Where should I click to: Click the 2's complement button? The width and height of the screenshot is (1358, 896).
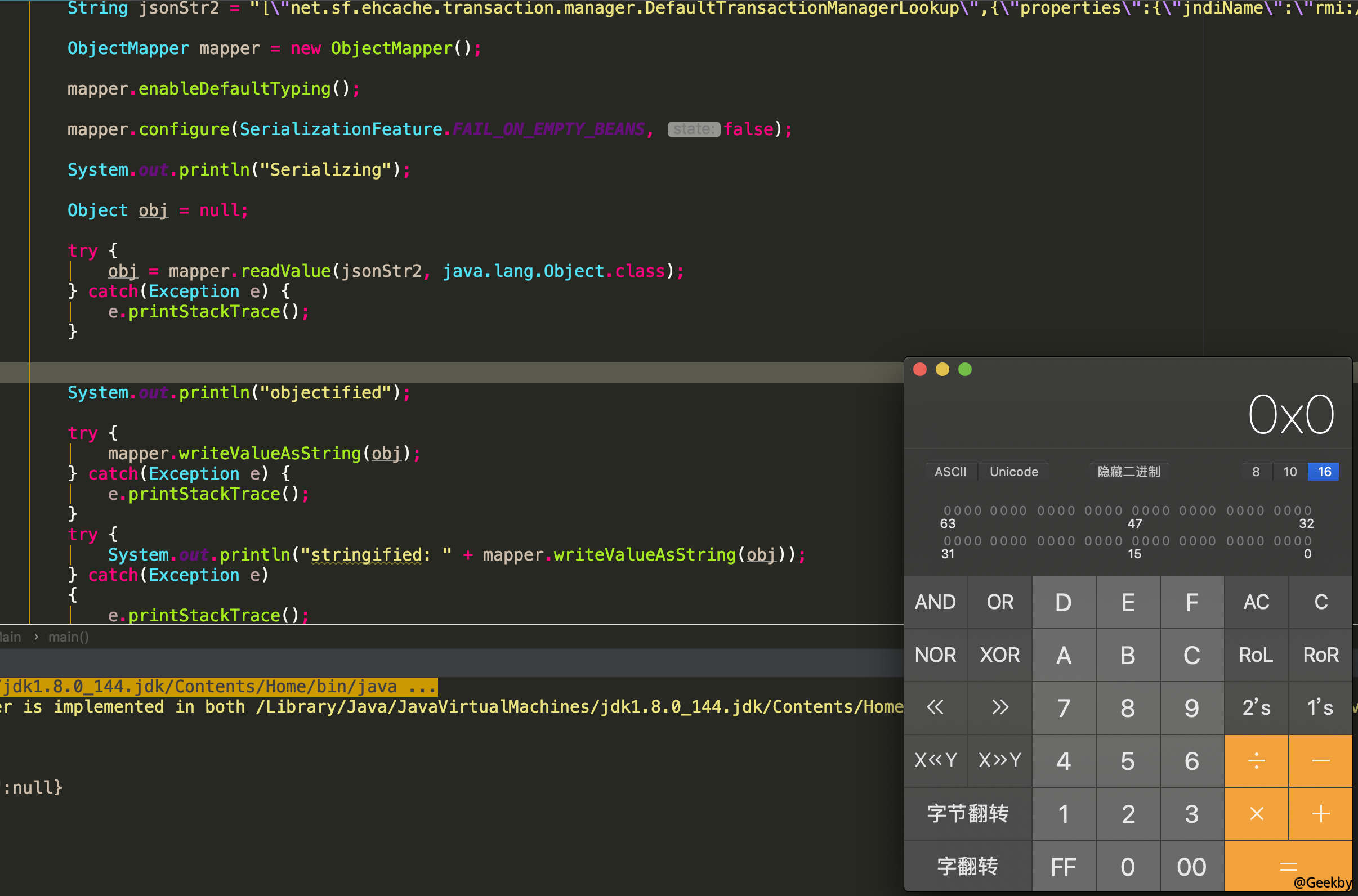(1256, 707)
